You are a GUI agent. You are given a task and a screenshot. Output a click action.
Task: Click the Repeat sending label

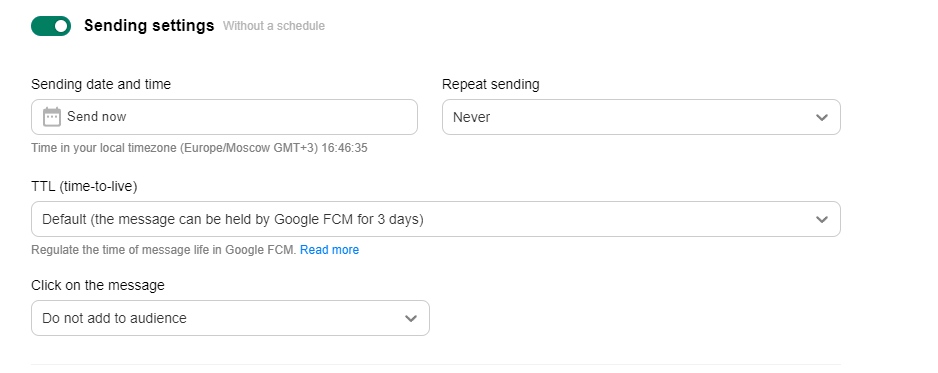coord(491,84)
